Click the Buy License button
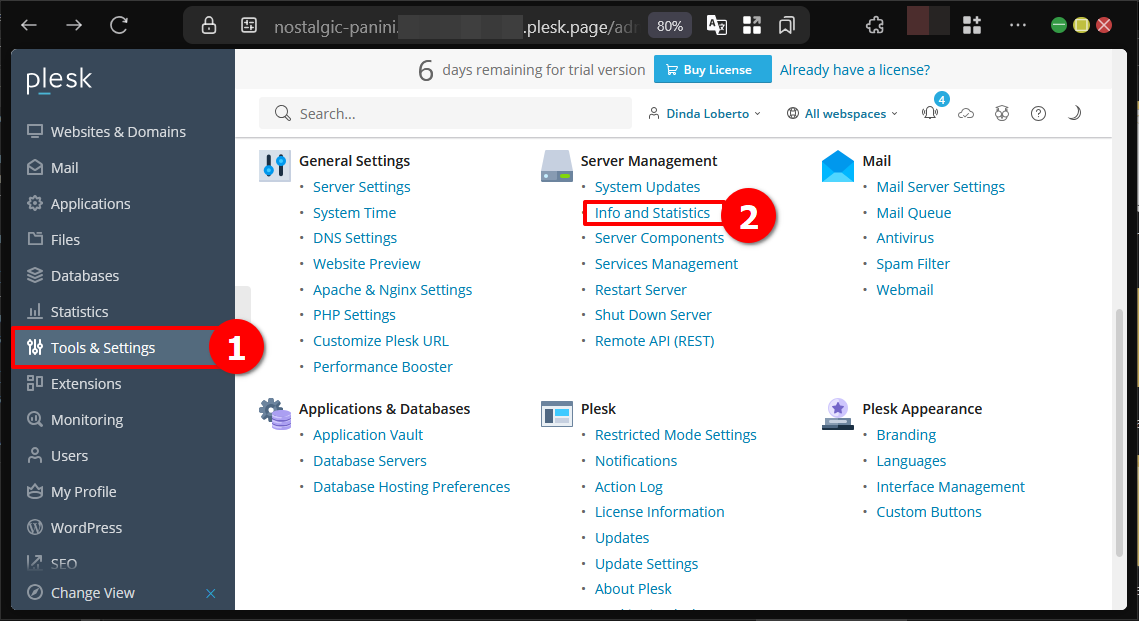This screenshot has height=621, width=1139. click(x=712, y=69)
